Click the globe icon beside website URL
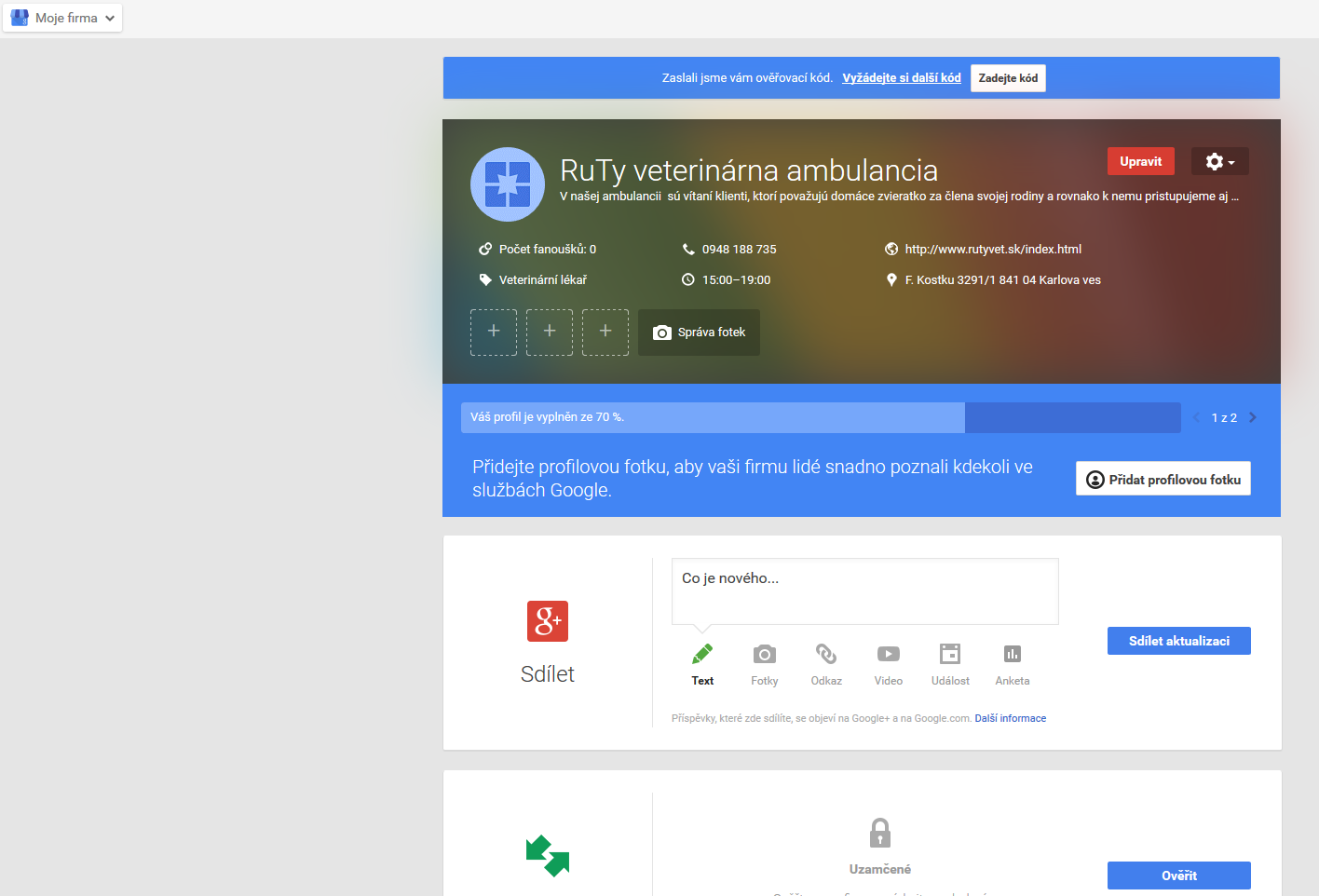Image resolution: width=1319 pixels, height=896 pixels. point(891,249)
